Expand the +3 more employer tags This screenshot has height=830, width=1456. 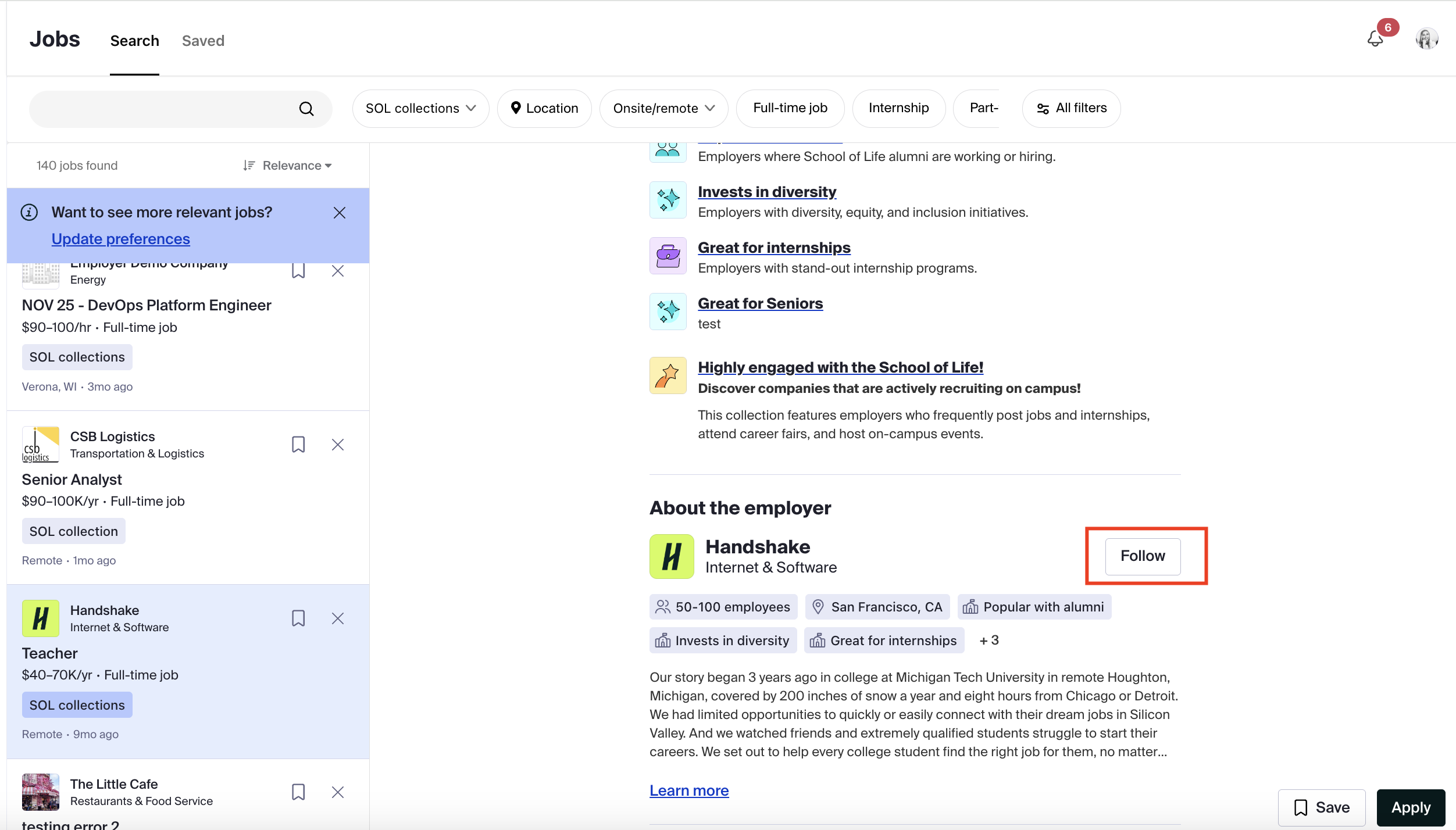[x=989, y=641]
